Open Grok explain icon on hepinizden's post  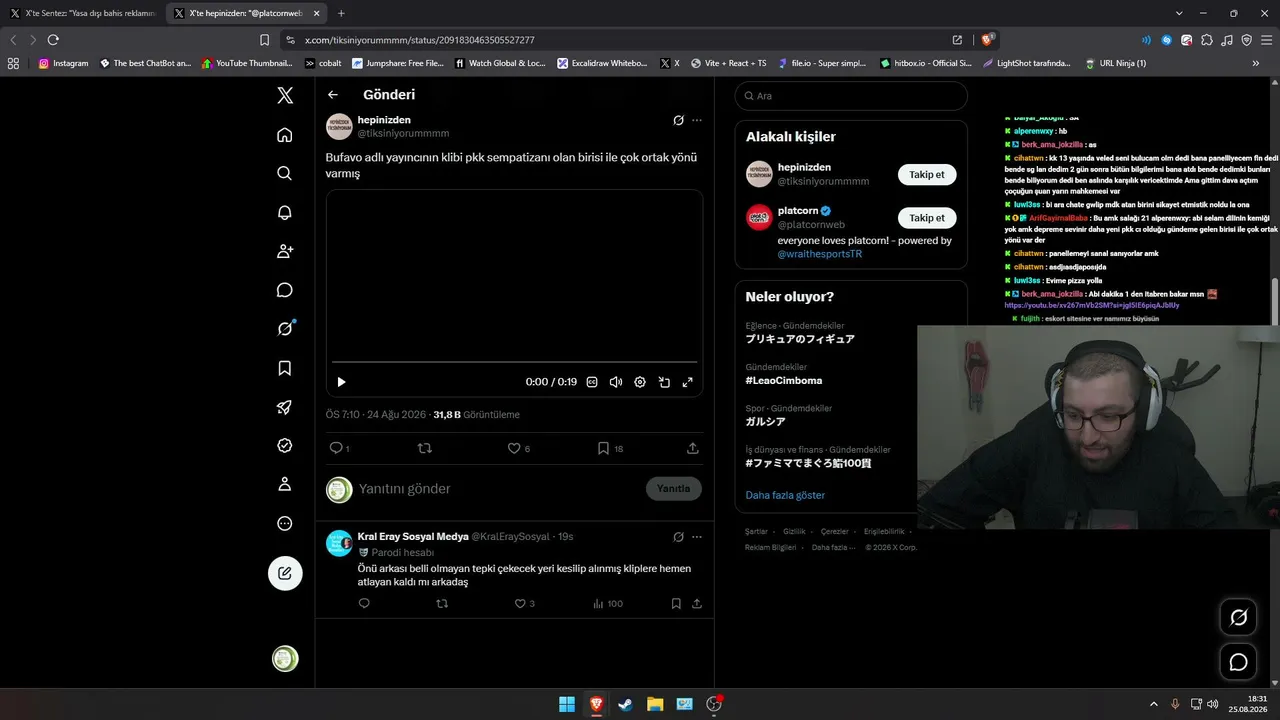[678, 120]
